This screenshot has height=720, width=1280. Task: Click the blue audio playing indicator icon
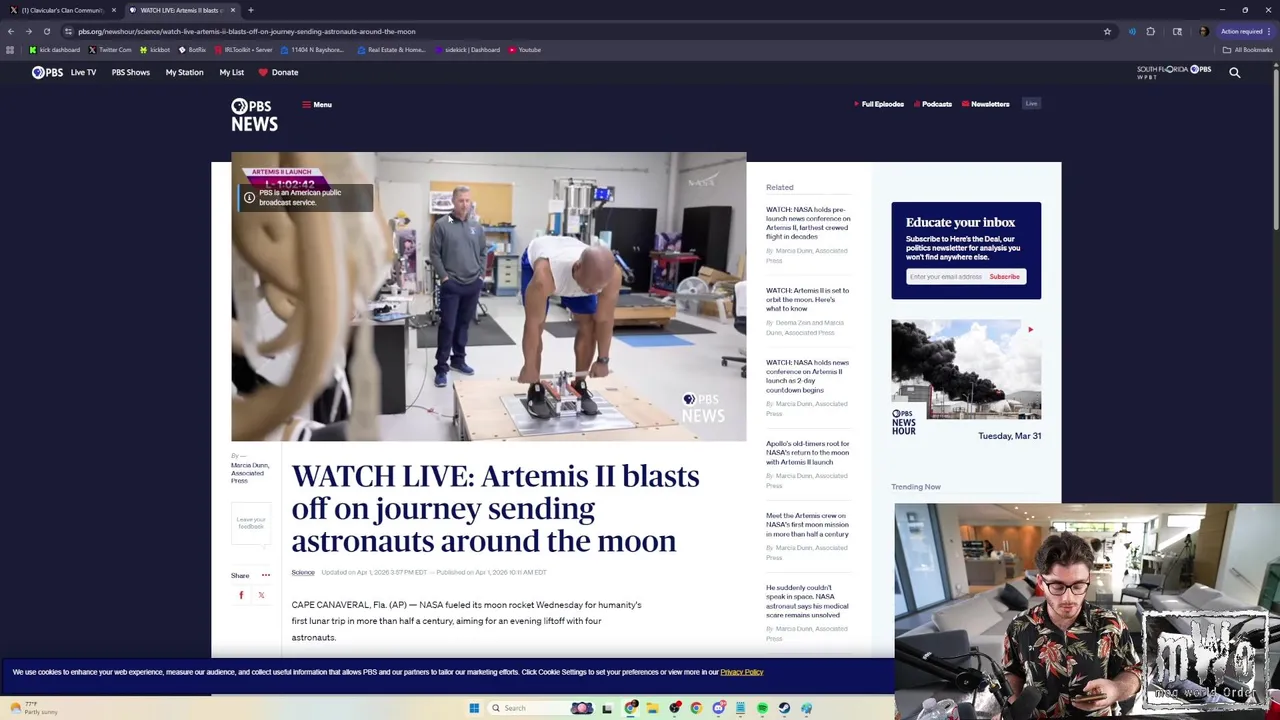coord(1132,31)
